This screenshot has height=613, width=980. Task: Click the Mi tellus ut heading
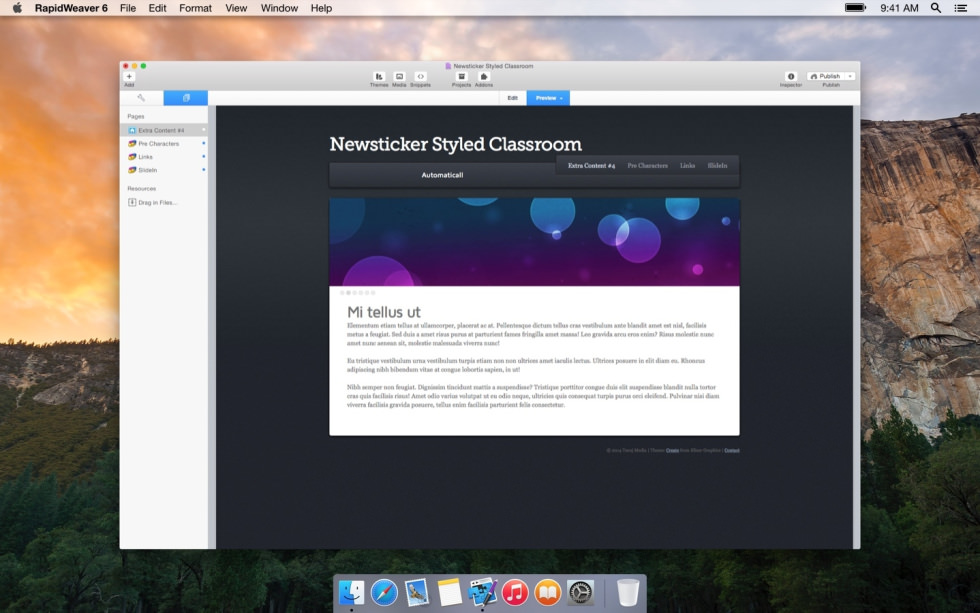[x=384, y=312]
